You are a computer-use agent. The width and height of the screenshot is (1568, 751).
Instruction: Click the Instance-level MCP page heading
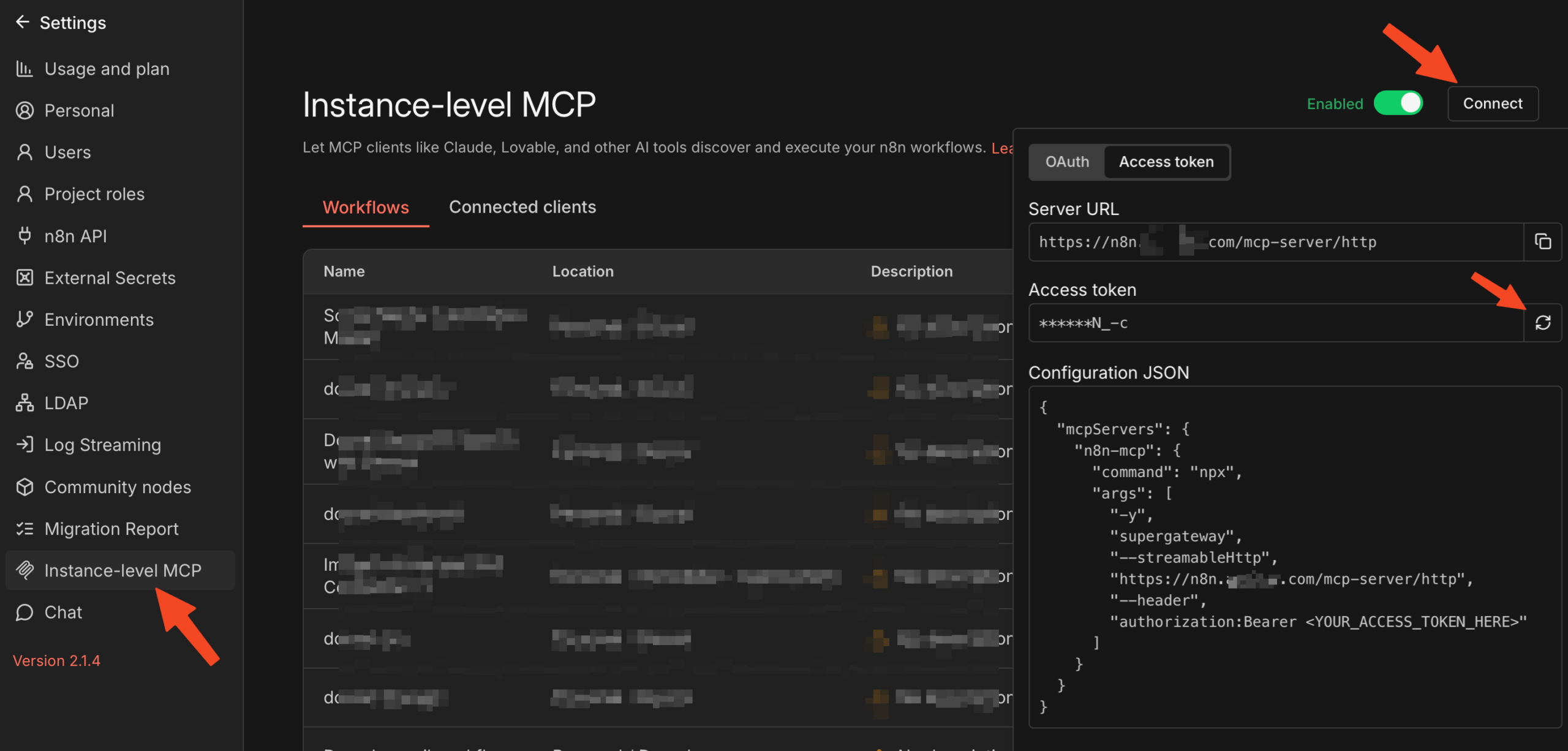click(x=449, y=104)
